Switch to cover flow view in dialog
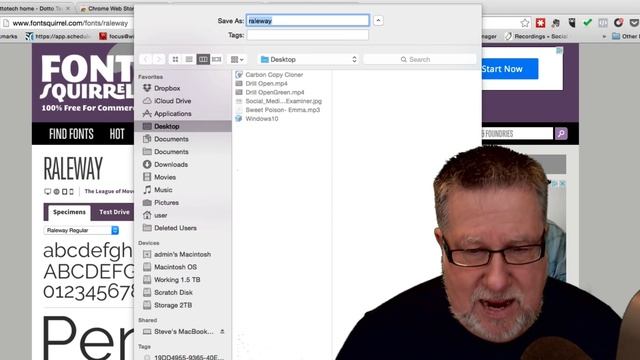Screen dimensions: 640x360 coord(216,60)
